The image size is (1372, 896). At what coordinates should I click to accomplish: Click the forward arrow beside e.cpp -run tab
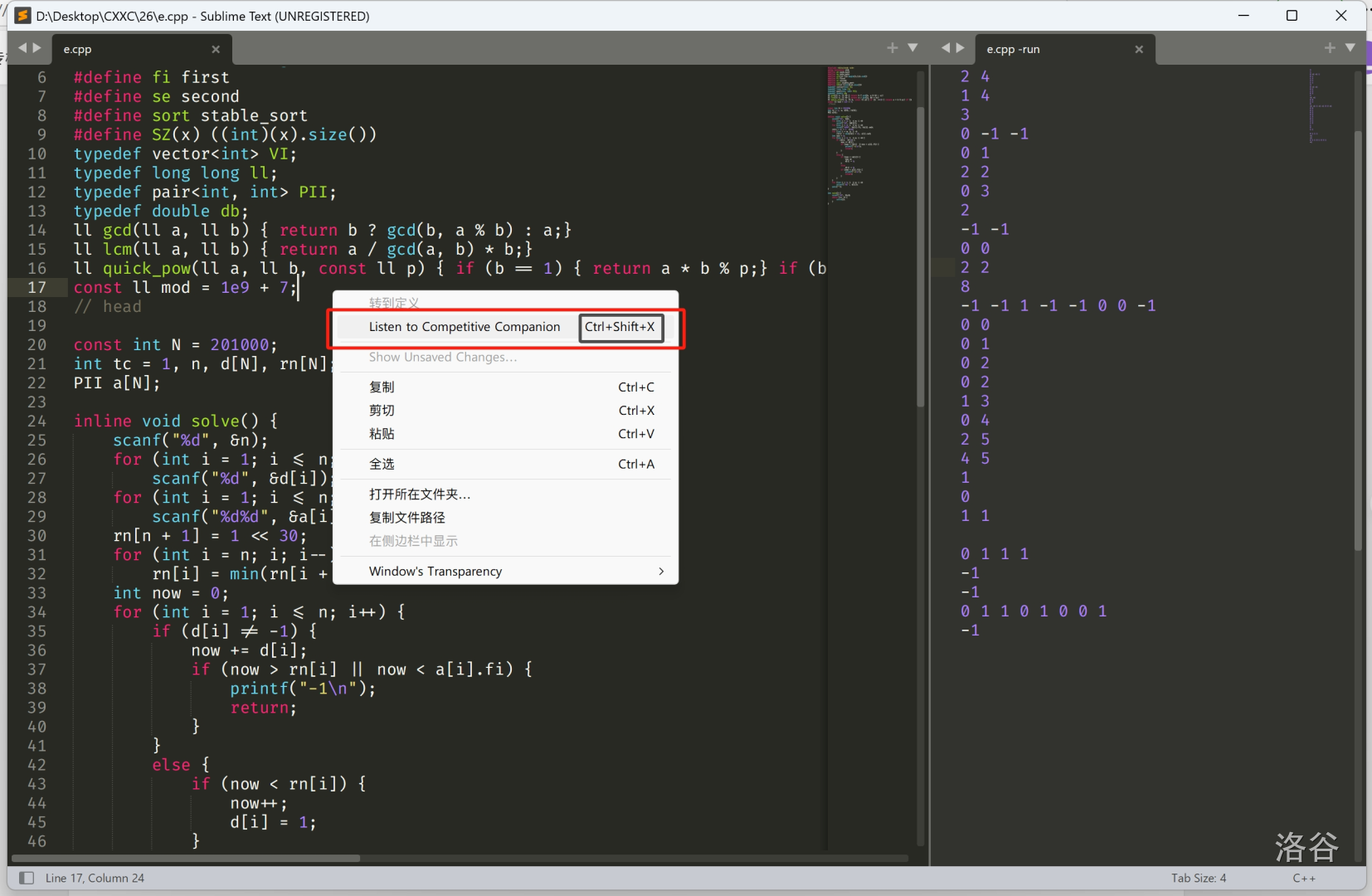pyautogui.click(x=961, y=48)
